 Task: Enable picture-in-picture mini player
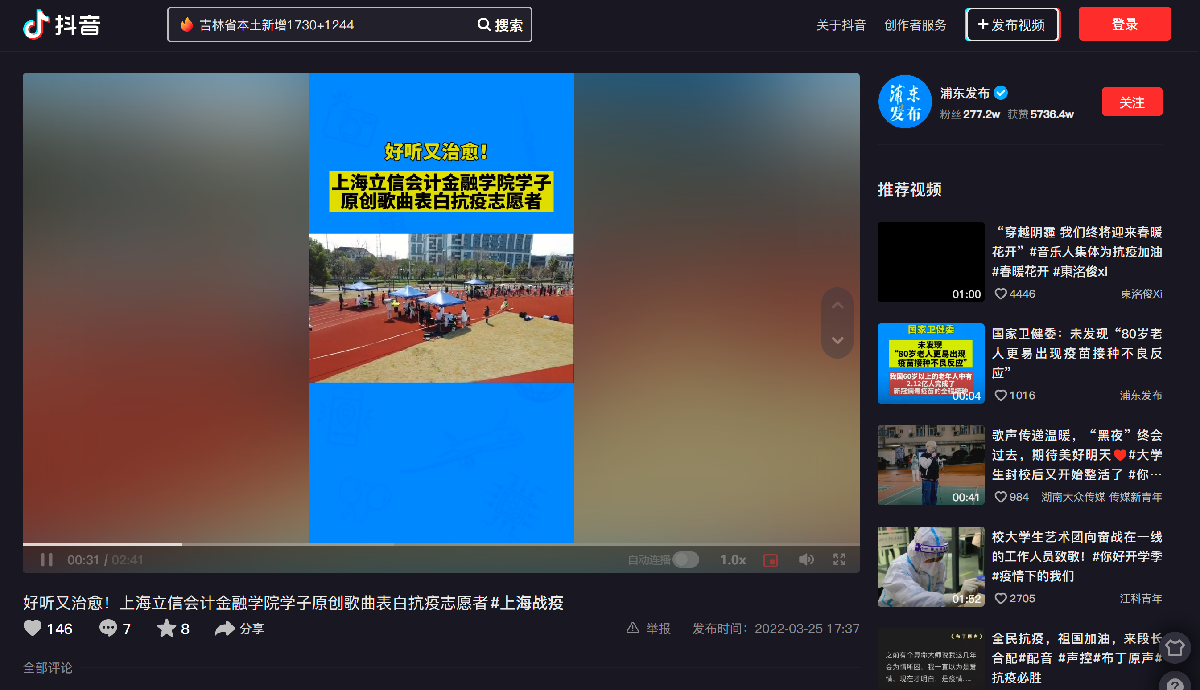click(770, 560)
